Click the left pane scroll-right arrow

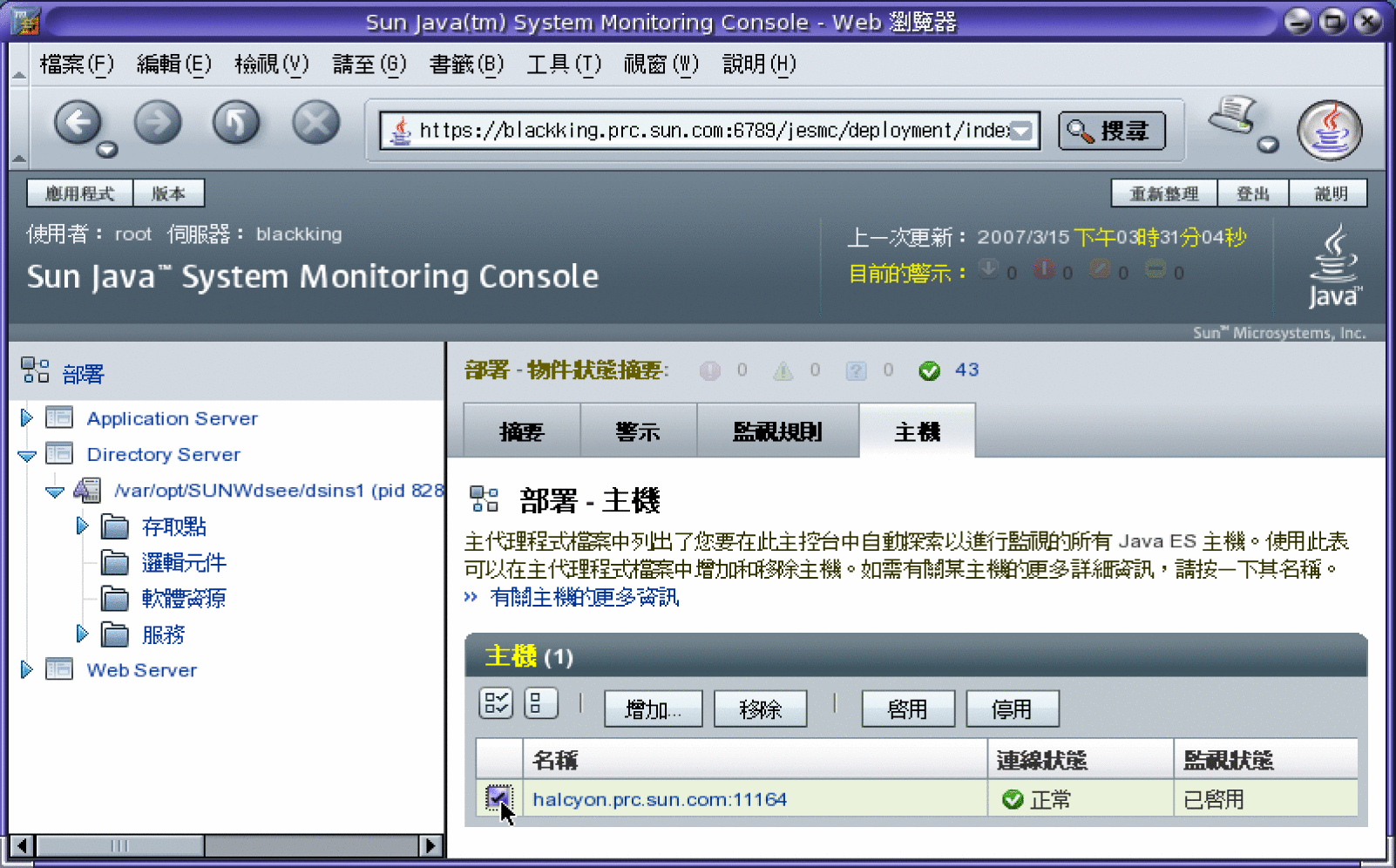(x=430, y=845)
